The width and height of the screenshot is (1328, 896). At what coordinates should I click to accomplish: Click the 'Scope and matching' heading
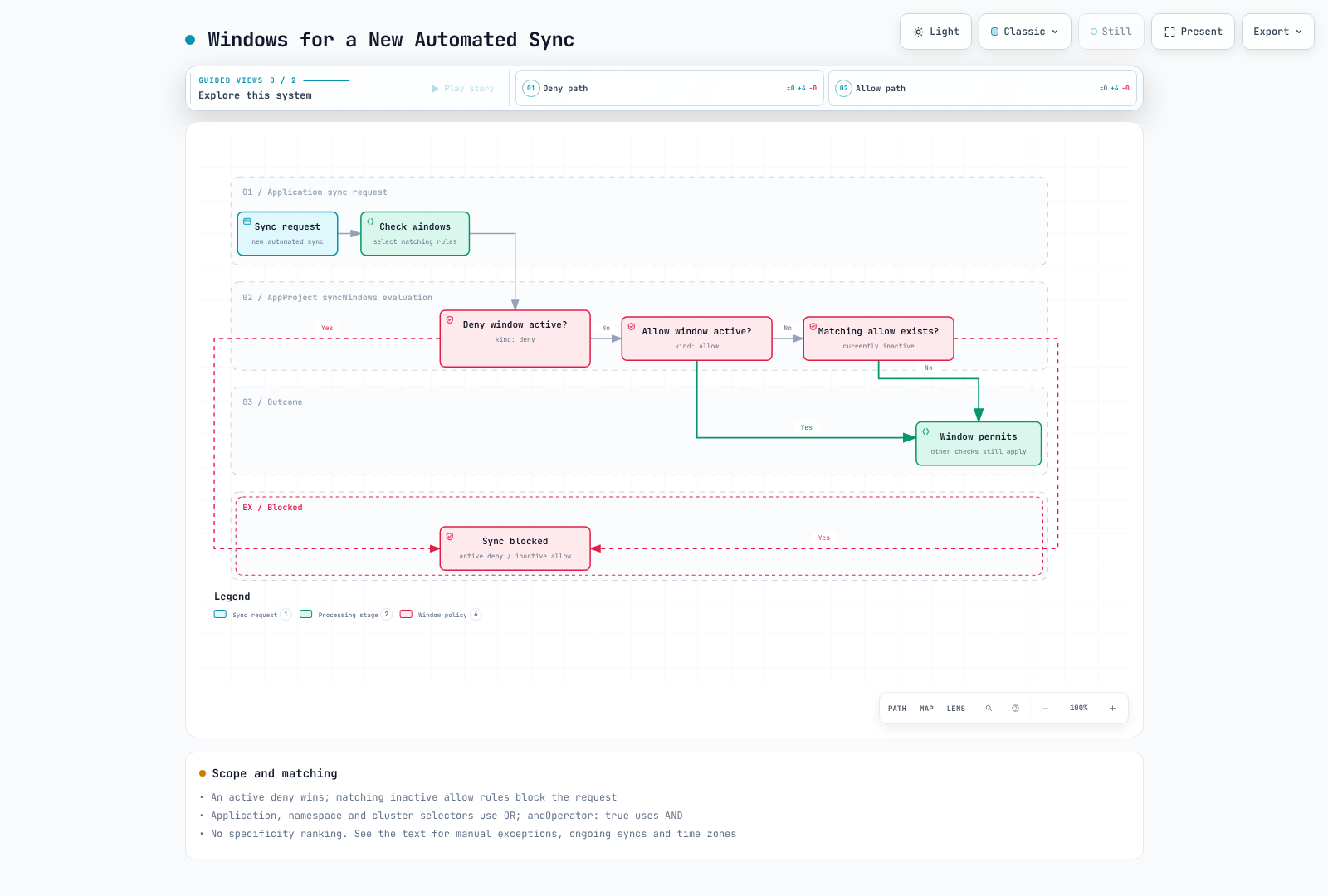[x=275, y=773]
